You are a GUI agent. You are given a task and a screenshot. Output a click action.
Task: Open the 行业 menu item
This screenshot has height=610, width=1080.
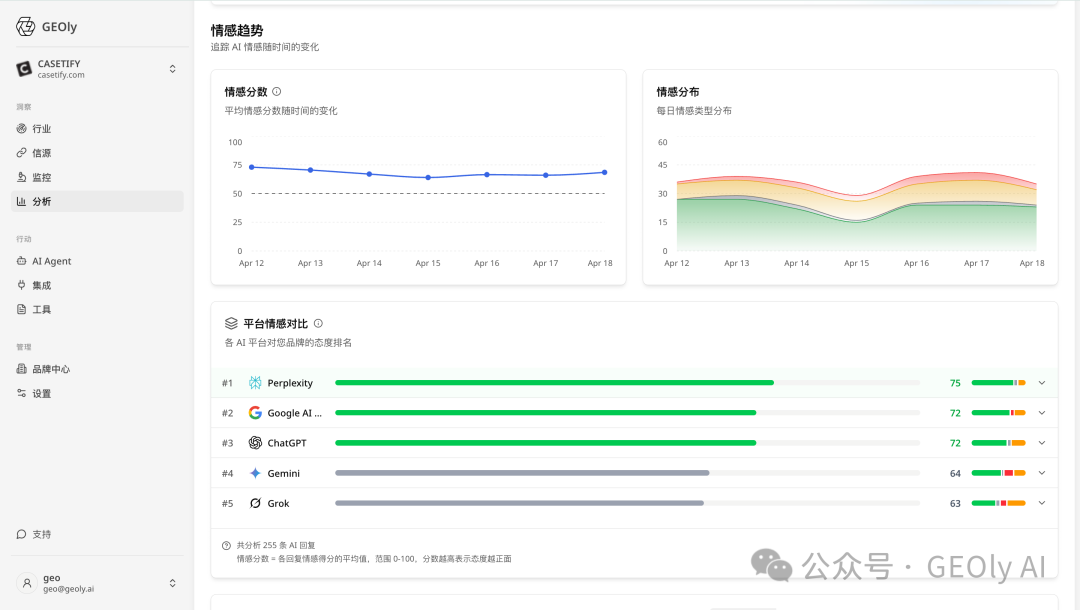[x=97, y=129]
